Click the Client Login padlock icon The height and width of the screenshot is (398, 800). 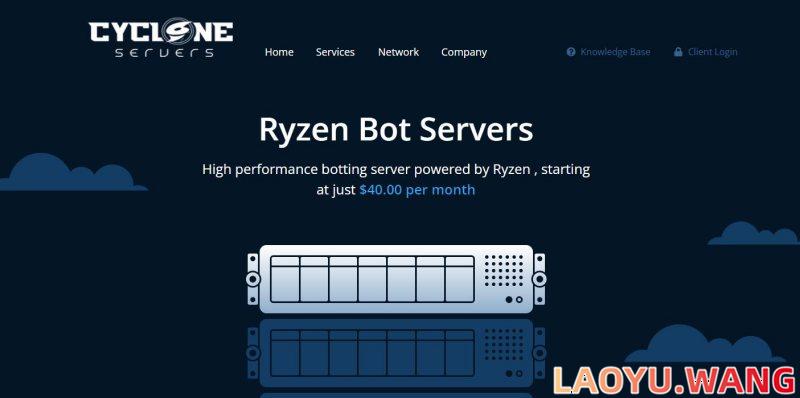[x=678, y=52]
